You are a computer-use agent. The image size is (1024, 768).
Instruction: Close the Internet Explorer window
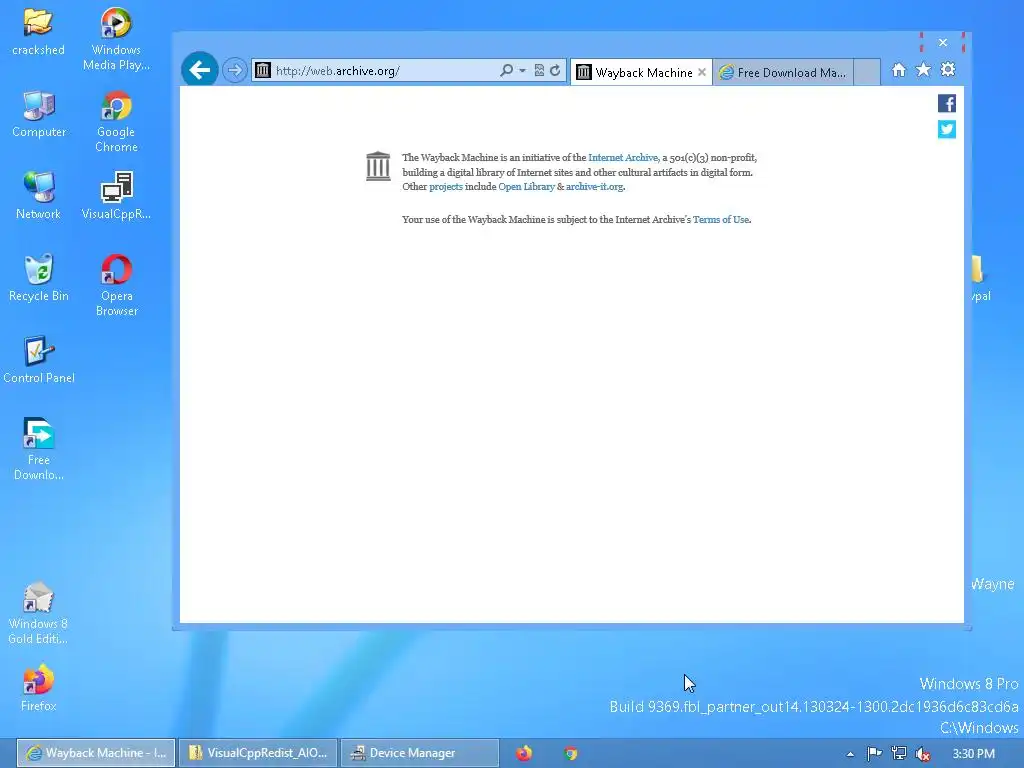[x=942, y=42]
